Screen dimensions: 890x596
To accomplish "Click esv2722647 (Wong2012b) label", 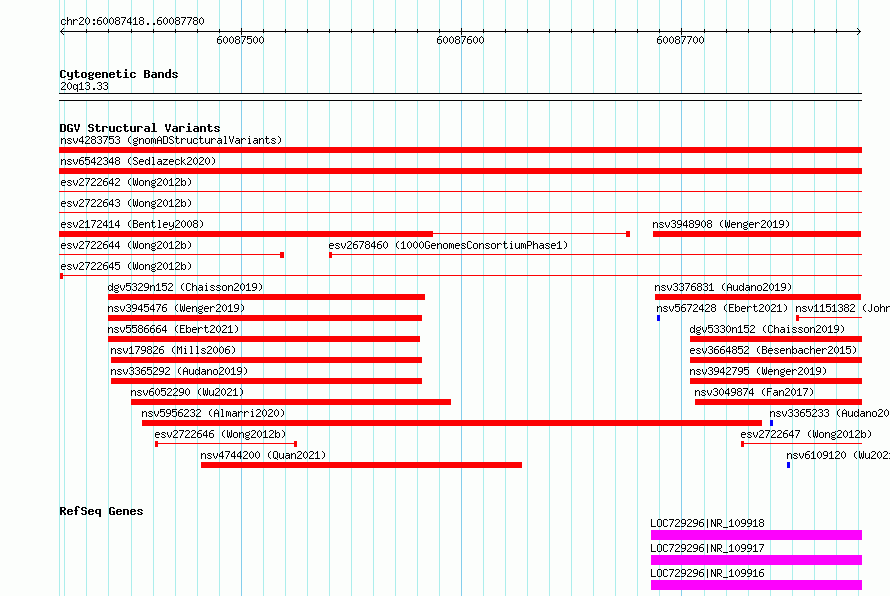I will 806,434.
